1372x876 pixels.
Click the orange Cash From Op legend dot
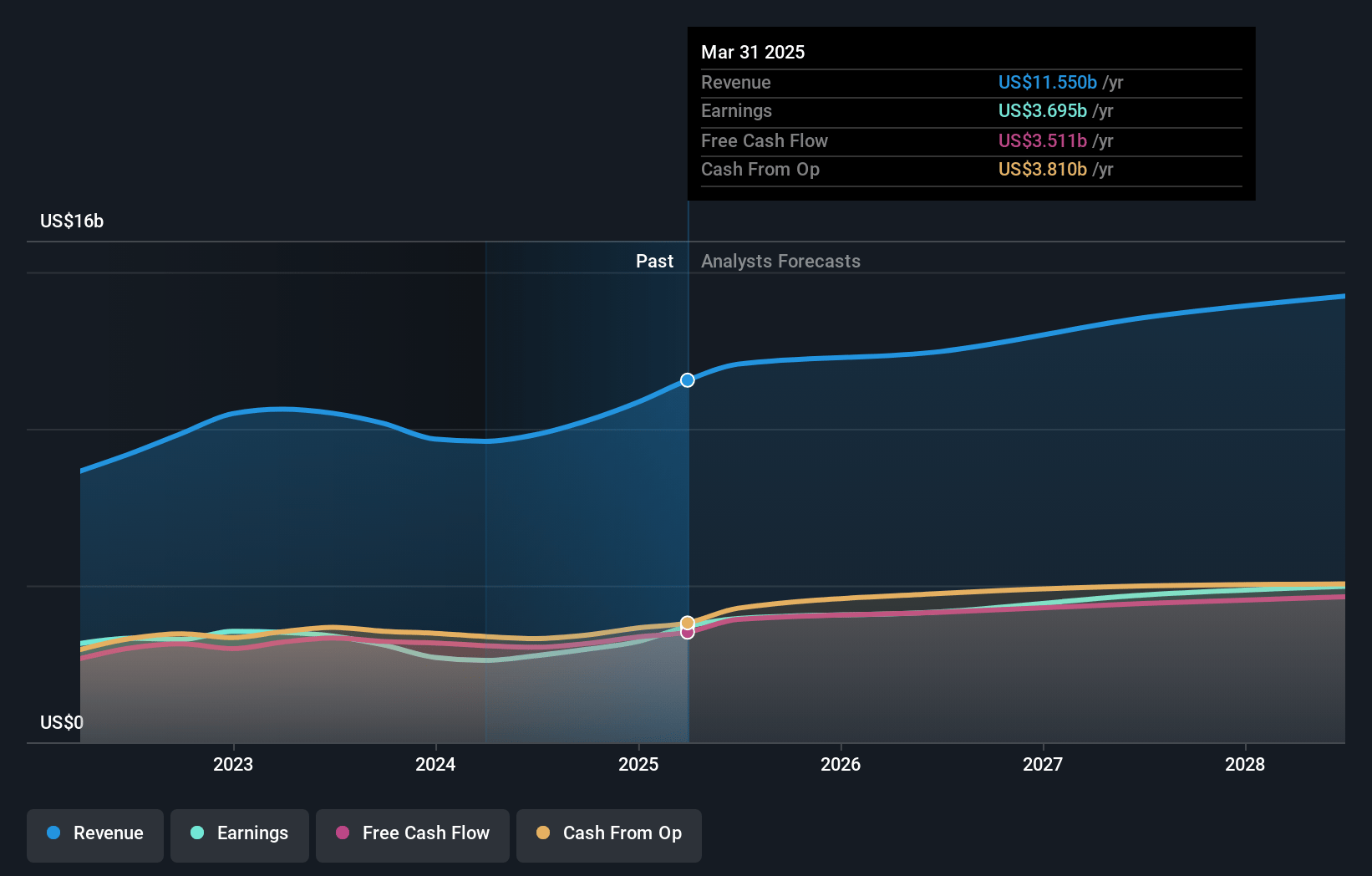coord(543,833)
